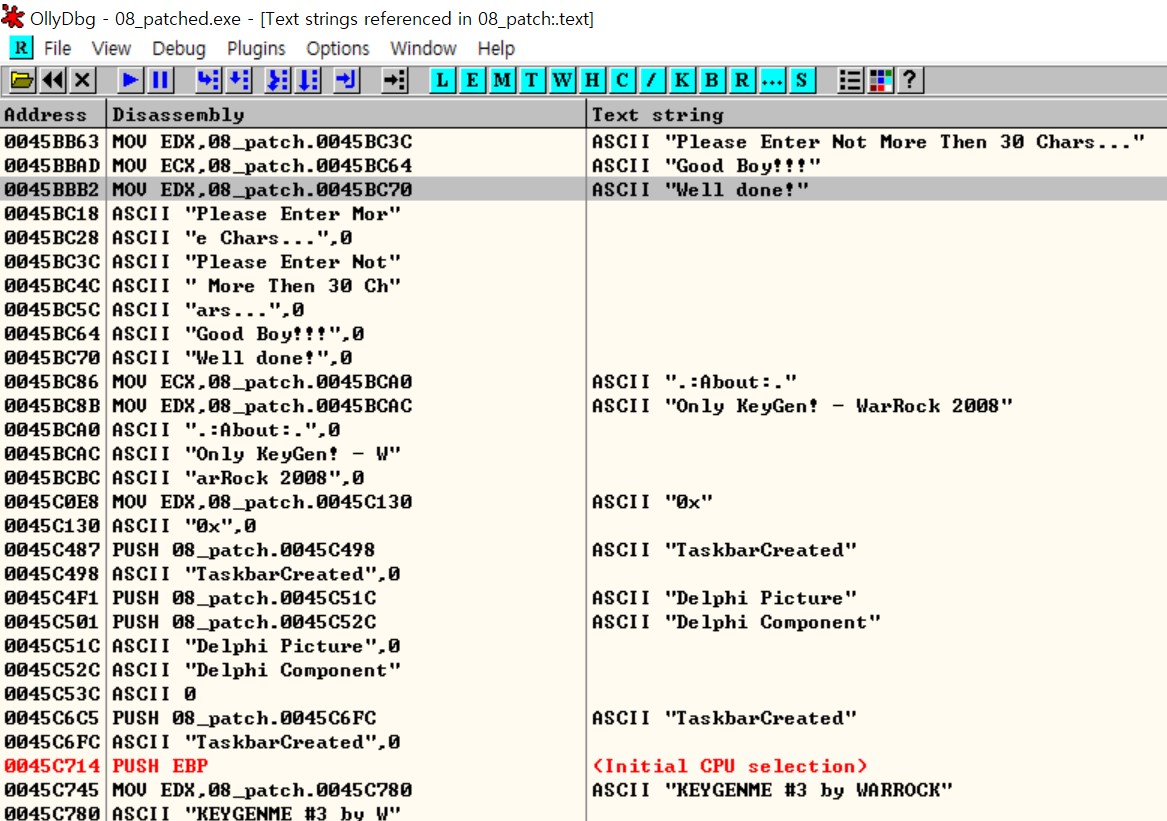The image size is (1167, 821).
Task: Sort by Disassembly column header
Action: tap(346, 115)
